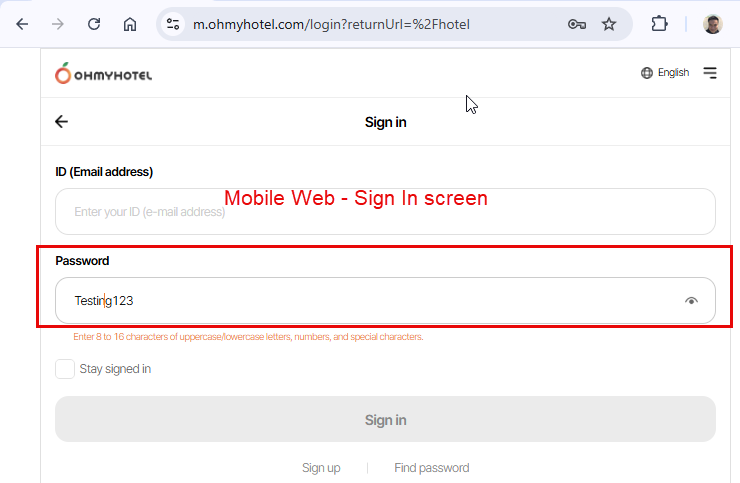Click the browser back arrow
740x483 pixels.
pos(22,24)
